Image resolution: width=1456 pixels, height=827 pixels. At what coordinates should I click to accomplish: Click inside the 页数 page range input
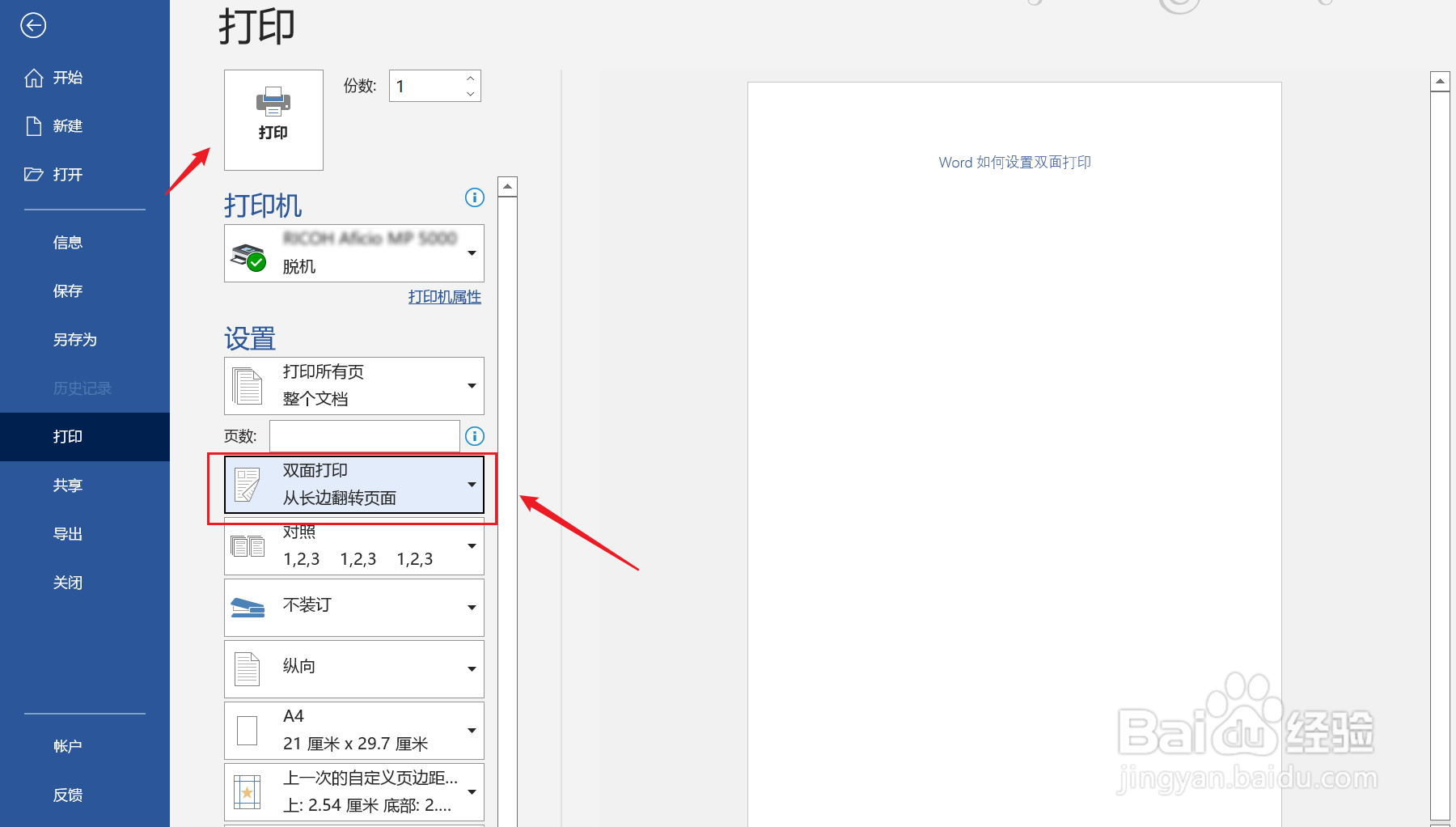point(364,436)
